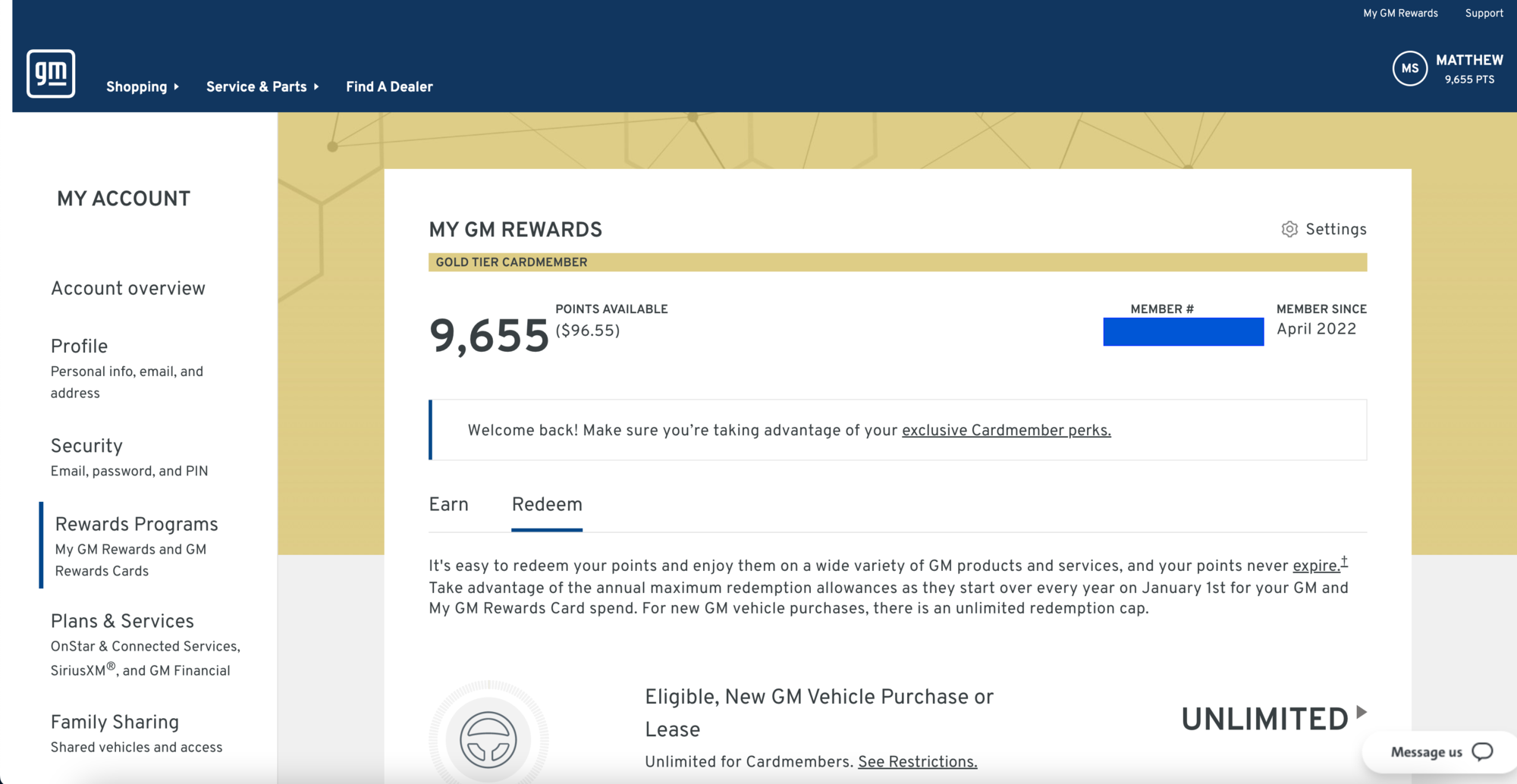This screenshot has height=784, width=1517.
Task: Open My GM Rewards in the top bar
Action: (x=1399, y=13)
